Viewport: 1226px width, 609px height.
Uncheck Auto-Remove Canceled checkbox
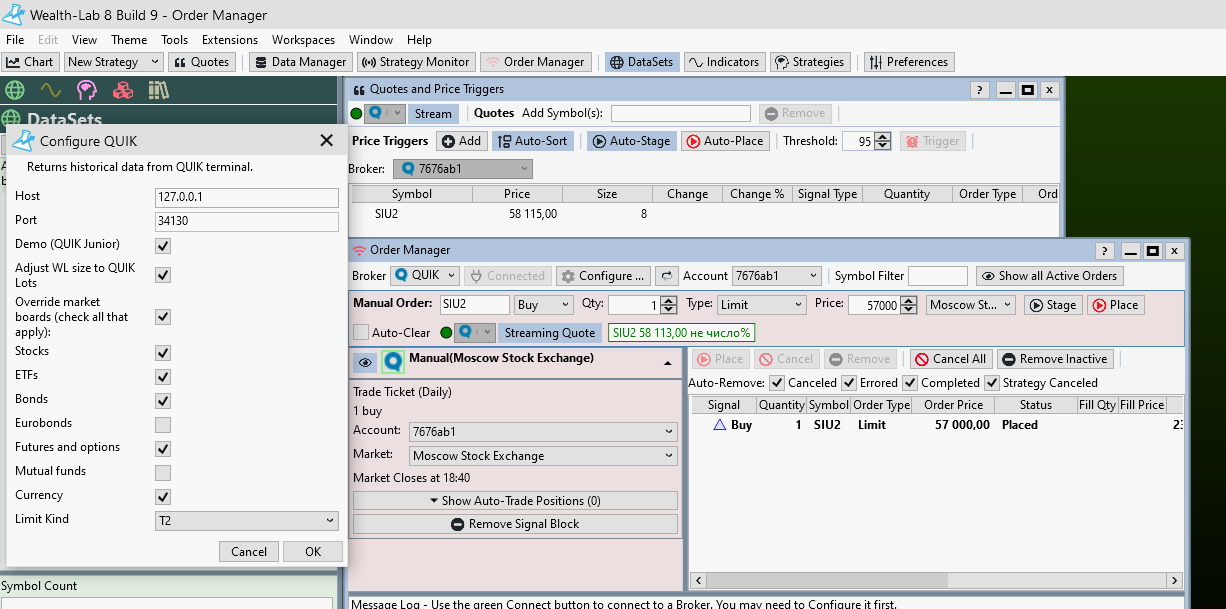(777, 383)
